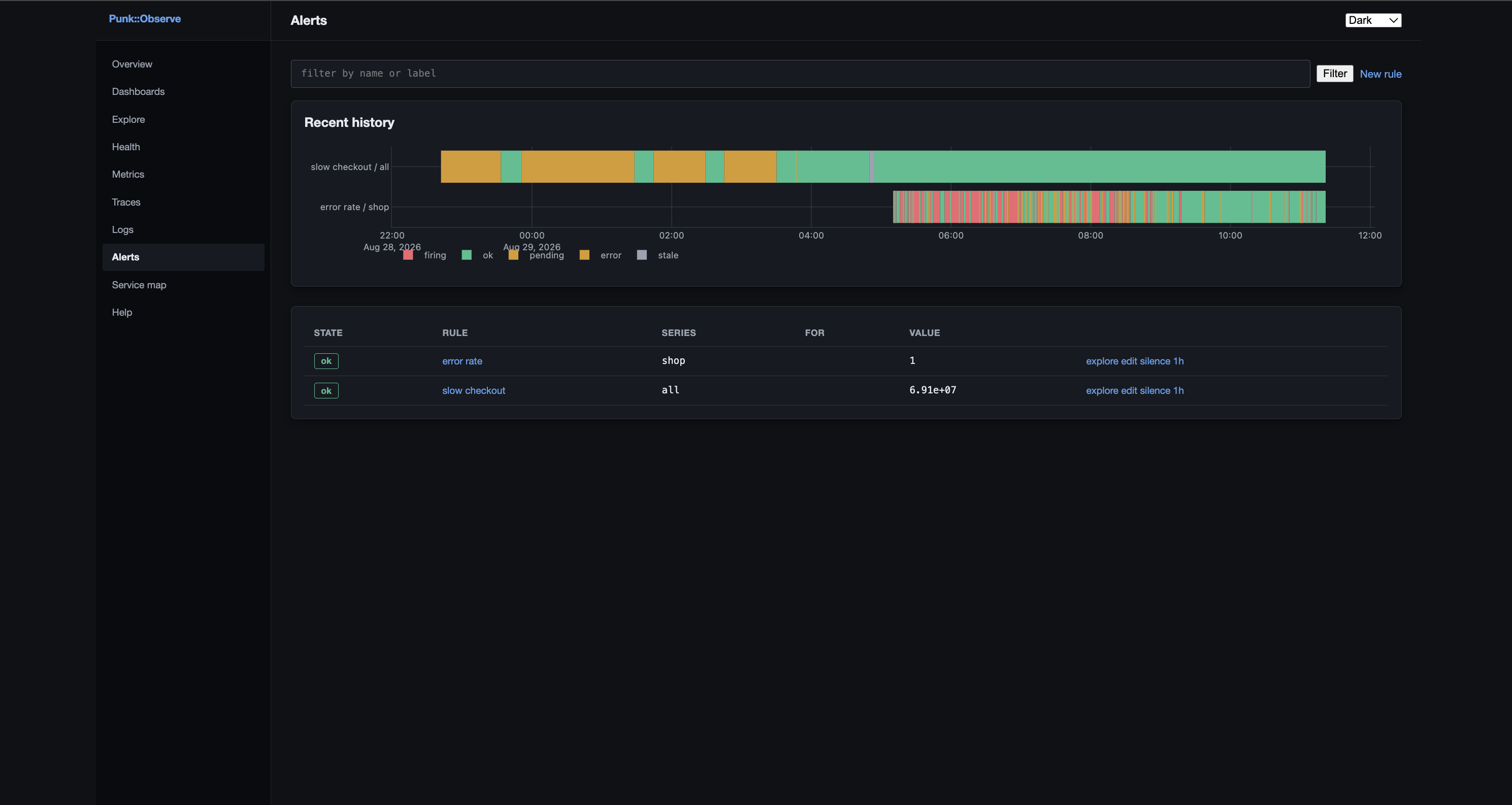Click the long green ok segment of slow checkout
This screenshot has width=1512, height=805.
1100,166
